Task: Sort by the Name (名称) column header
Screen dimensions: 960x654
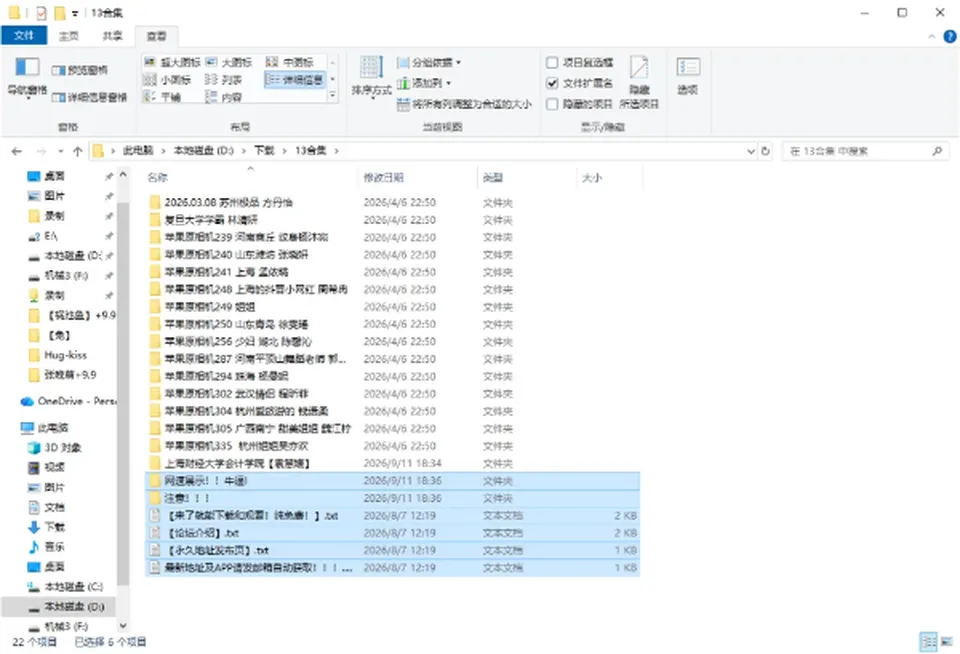Action: [x=251, y=178]
